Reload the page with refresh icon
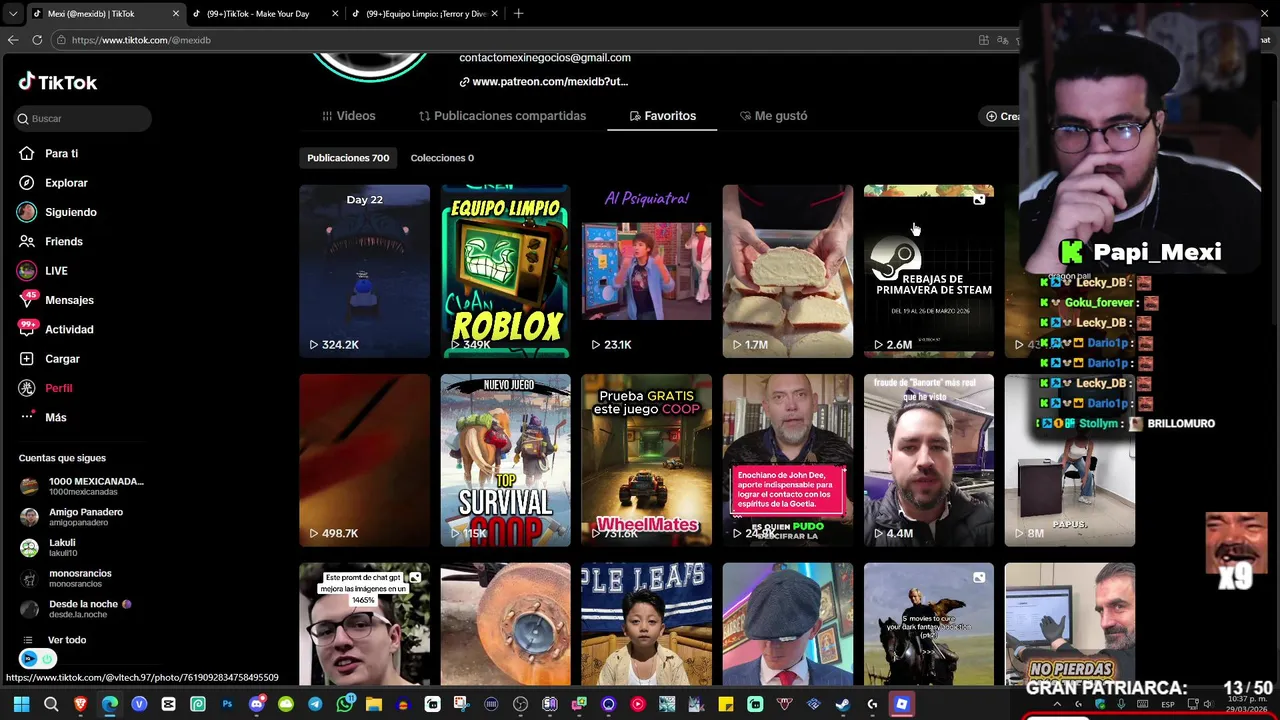 [37, 40]
